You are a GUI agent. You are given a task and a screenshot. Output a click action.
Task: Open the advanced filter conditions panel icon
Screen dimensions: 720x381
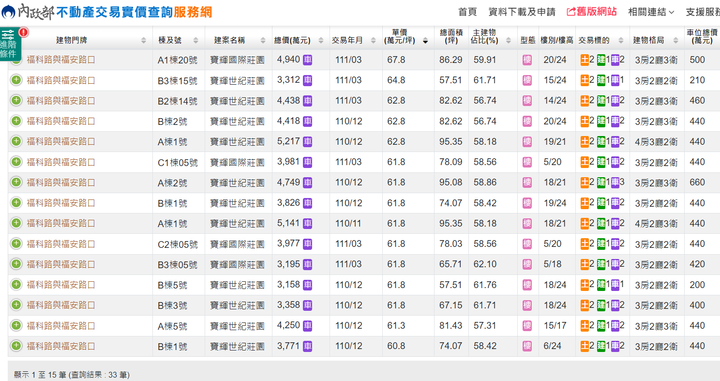click(10, 44)
